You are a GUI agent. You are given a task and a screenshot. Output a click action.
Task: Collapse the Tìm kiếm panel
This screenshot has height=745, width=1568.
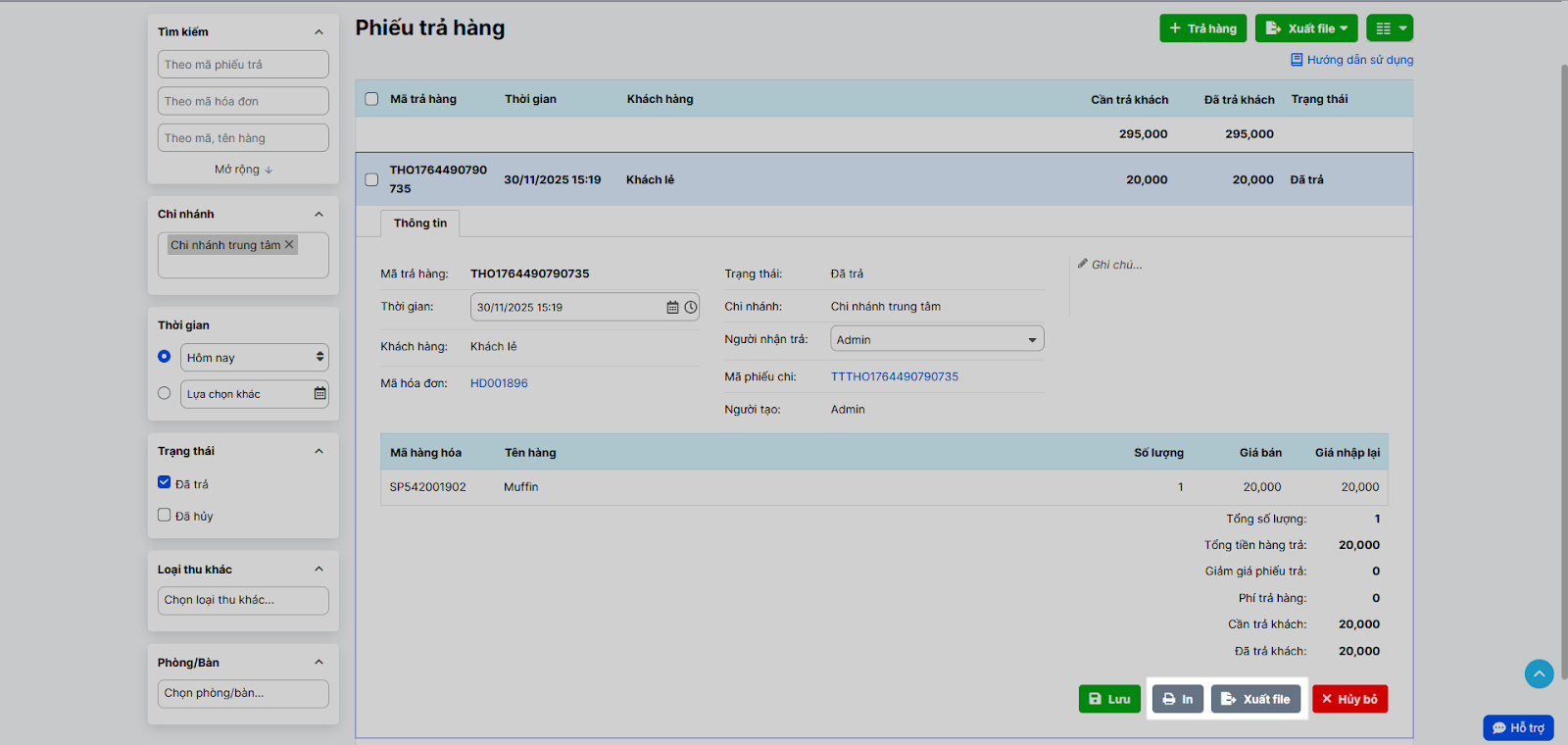point(318,32)
